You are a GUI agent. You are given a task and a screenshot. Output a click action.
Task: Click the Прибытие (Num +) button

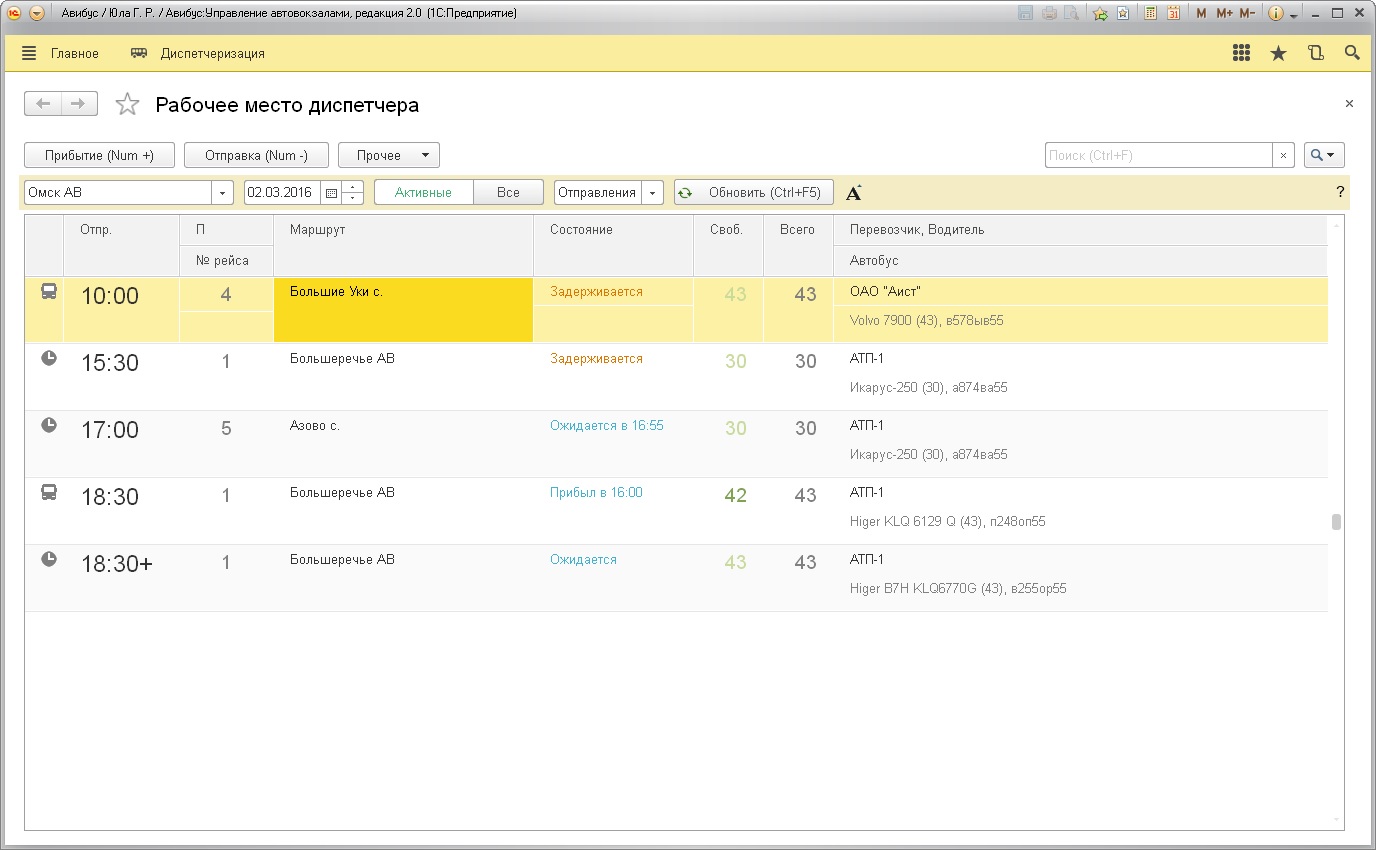click(x=99, y=155)
